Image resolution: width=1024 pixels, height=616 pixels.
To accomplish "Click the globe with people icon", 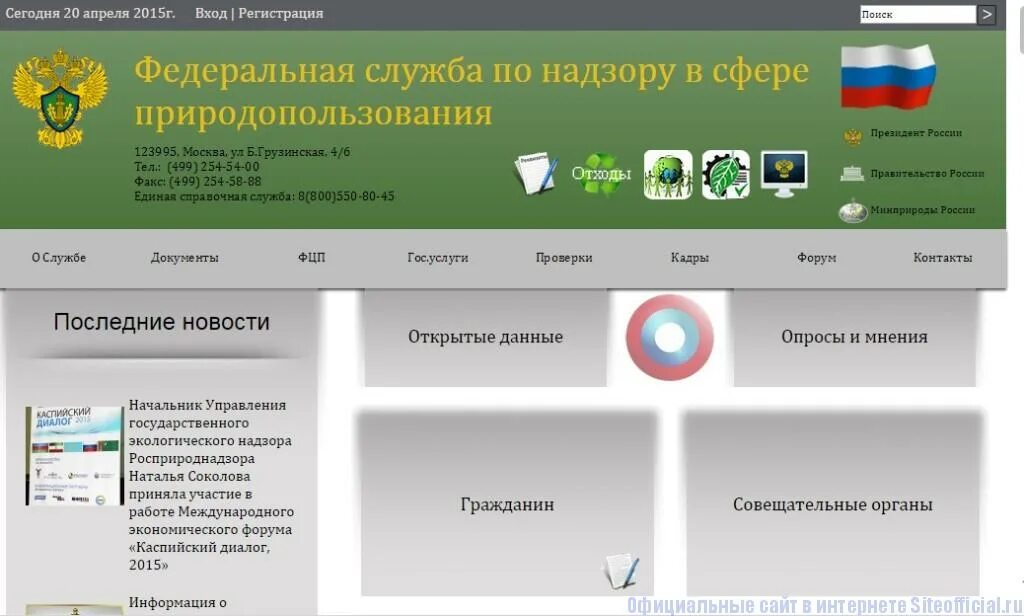I will (667, 174).
